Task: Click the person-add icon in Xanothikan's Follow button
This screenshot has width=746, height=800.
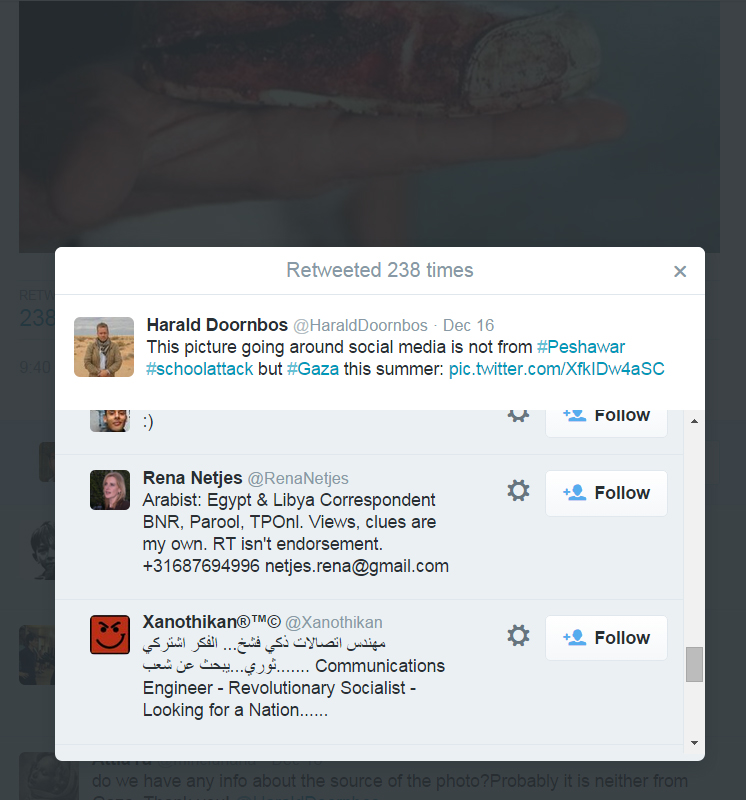Action: click(x=575, y=637)
